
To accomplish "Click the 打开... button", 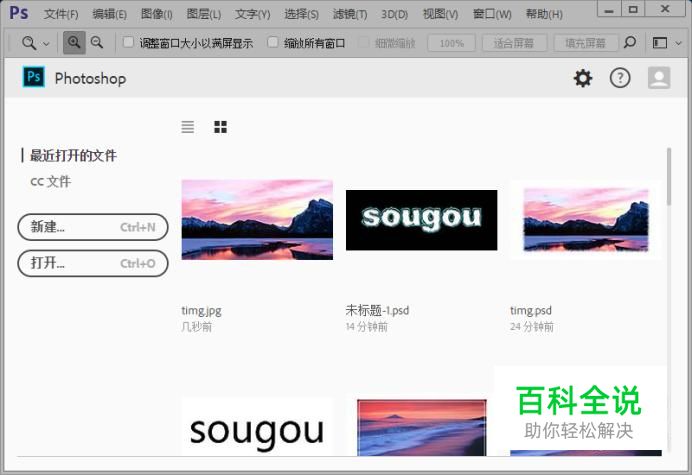I will tap(93, 263).
